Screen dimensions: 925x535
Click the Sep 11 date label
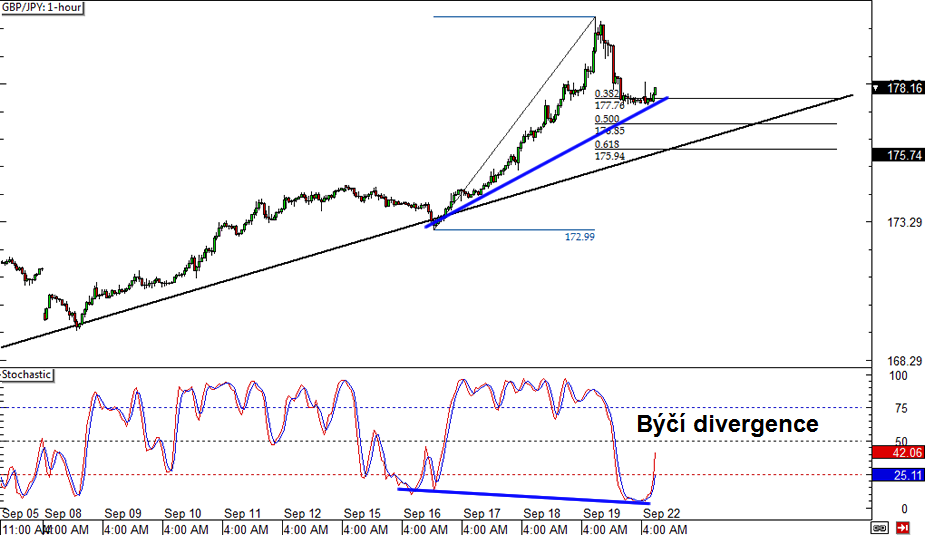click(x=242, y=514)
